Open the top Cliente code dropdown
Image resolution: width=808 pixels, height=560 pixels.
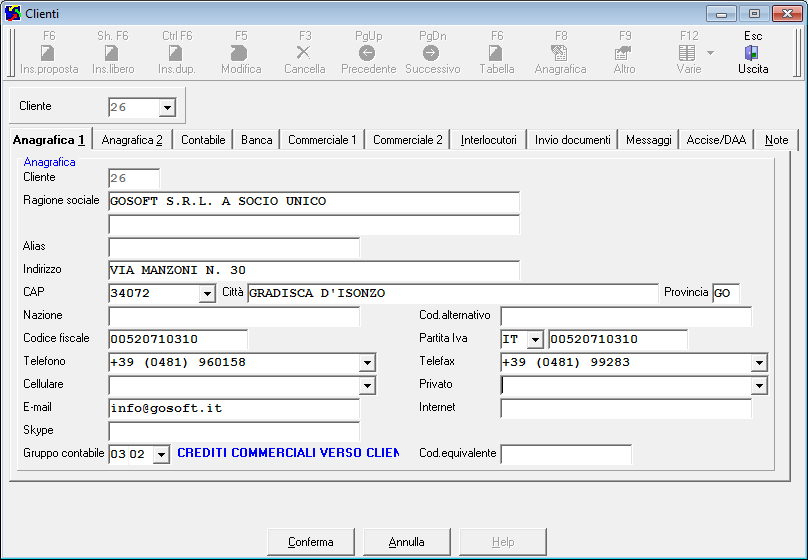tap(167, 108)
